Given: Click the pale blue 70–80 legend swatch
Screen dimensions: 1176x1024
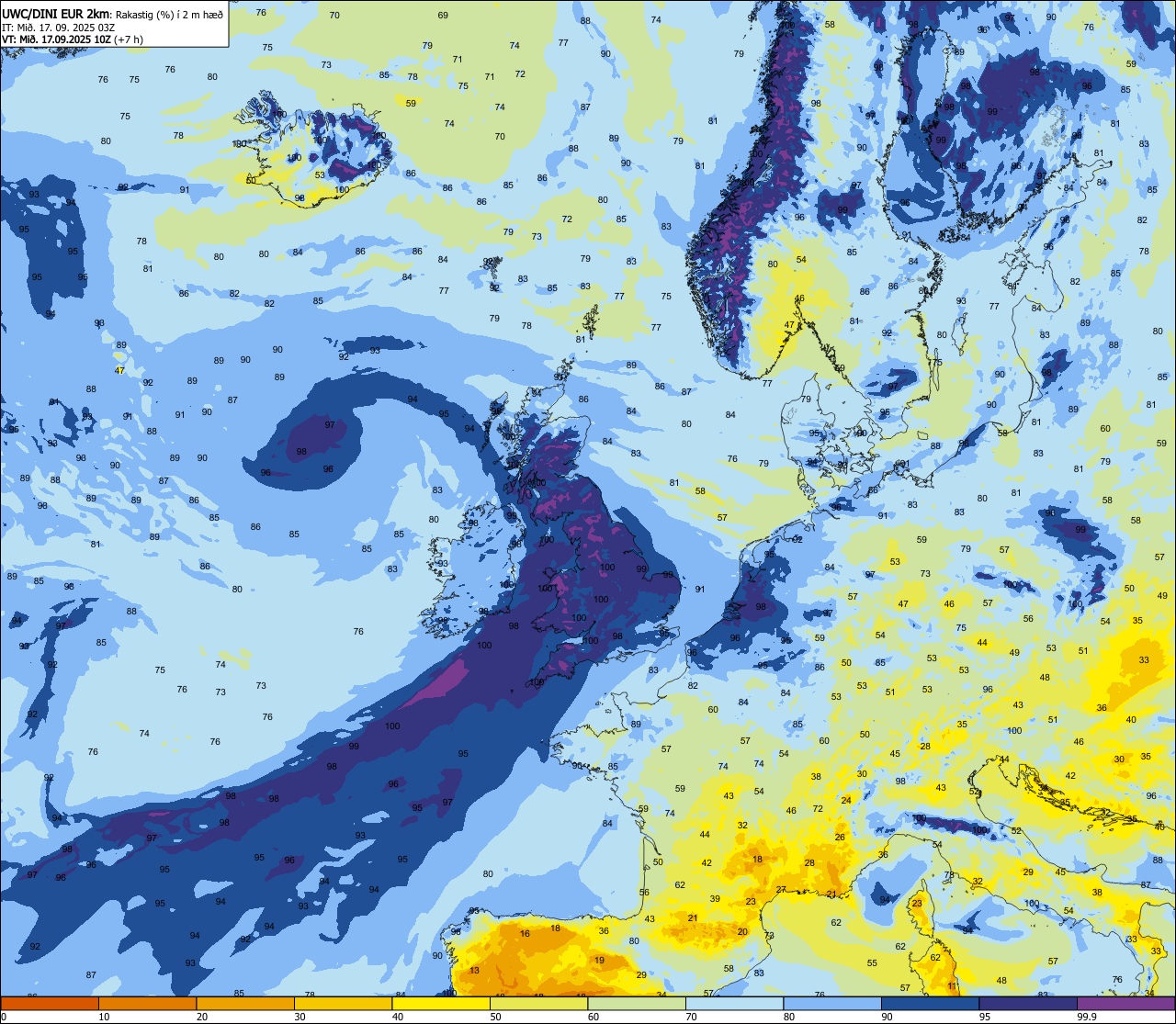Looking at the screenshot, I should point(734,1003).
